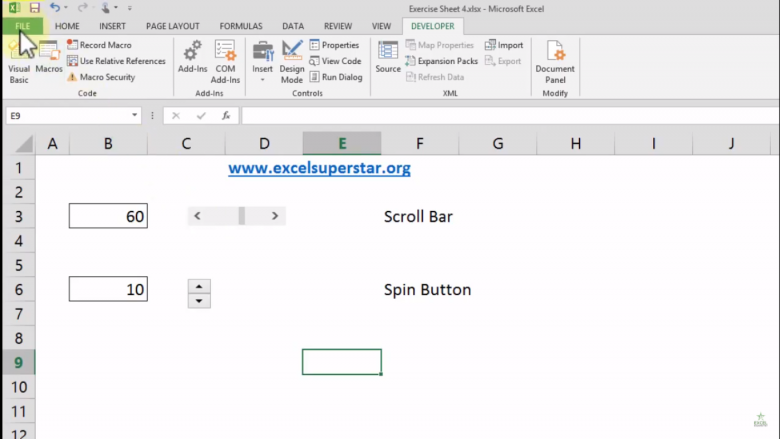Open Excel Add-Ins dialog
Image resolution: width=780 pixels, height=439 pixels.
point(192,59)
